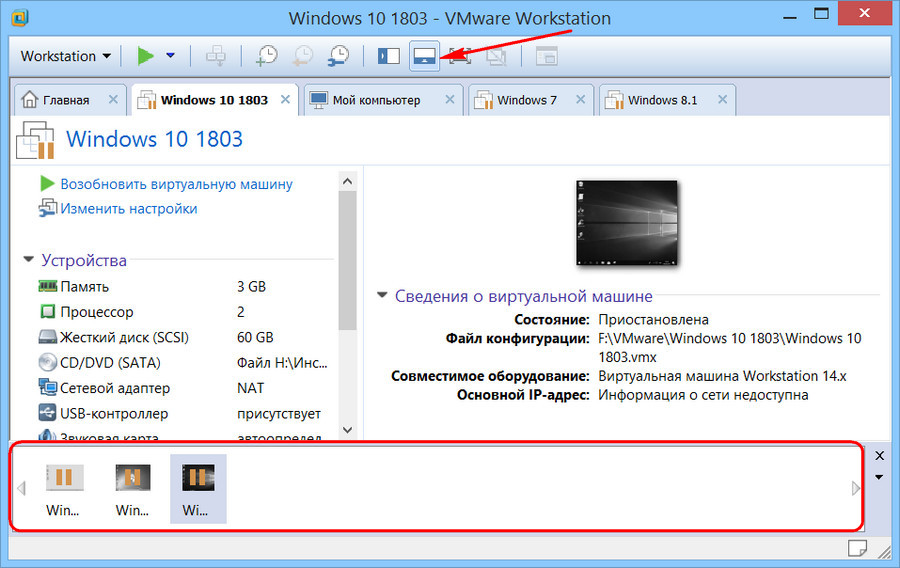This screenshot has height=568, width=900.
Task: Click the console view toolbar icon
Action: 546,56
